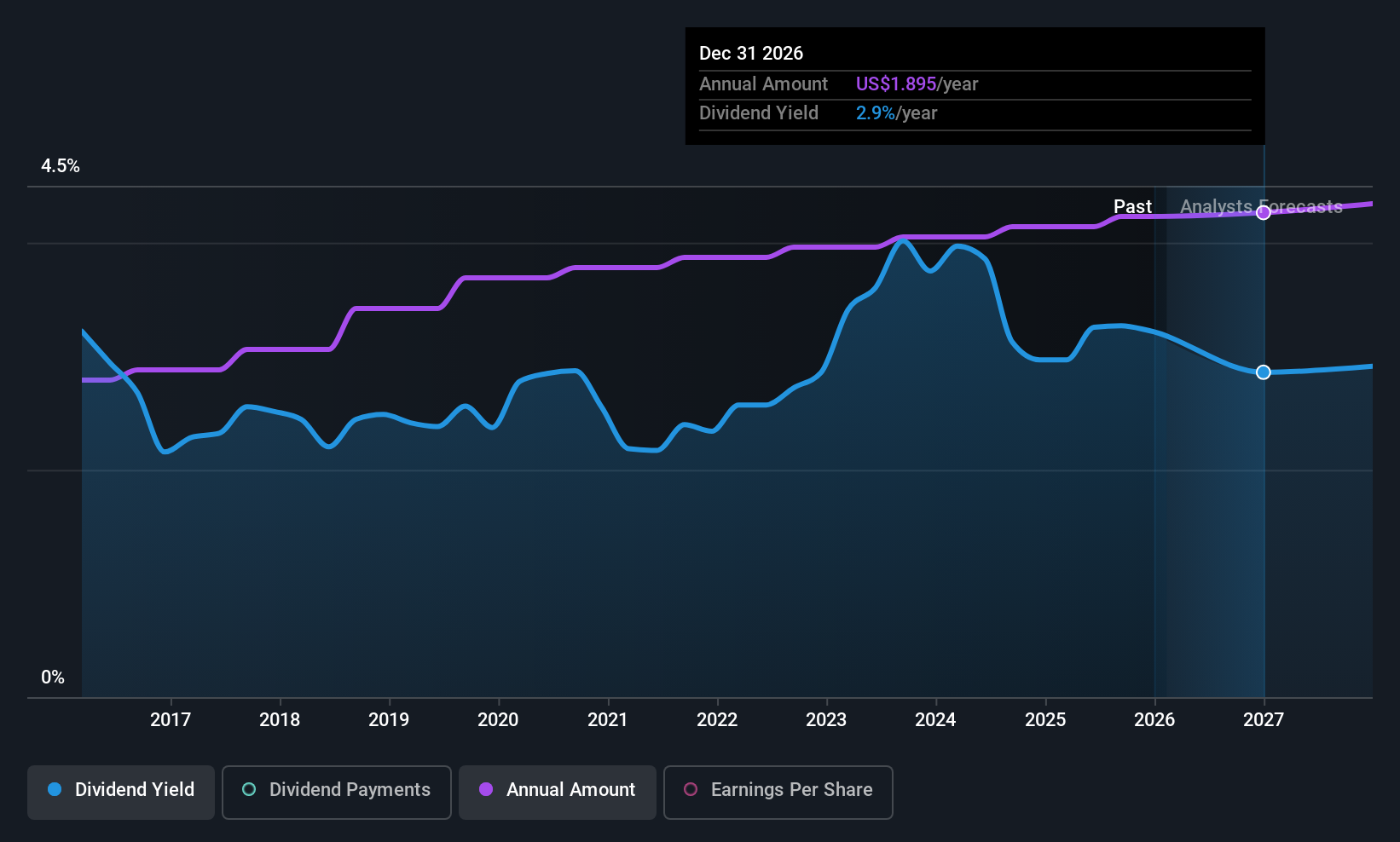Image resolution: width=1400 pixels, height=842 pixels.
Task: Click the purple Annual Amount legend dot
Action: [486, 789]
